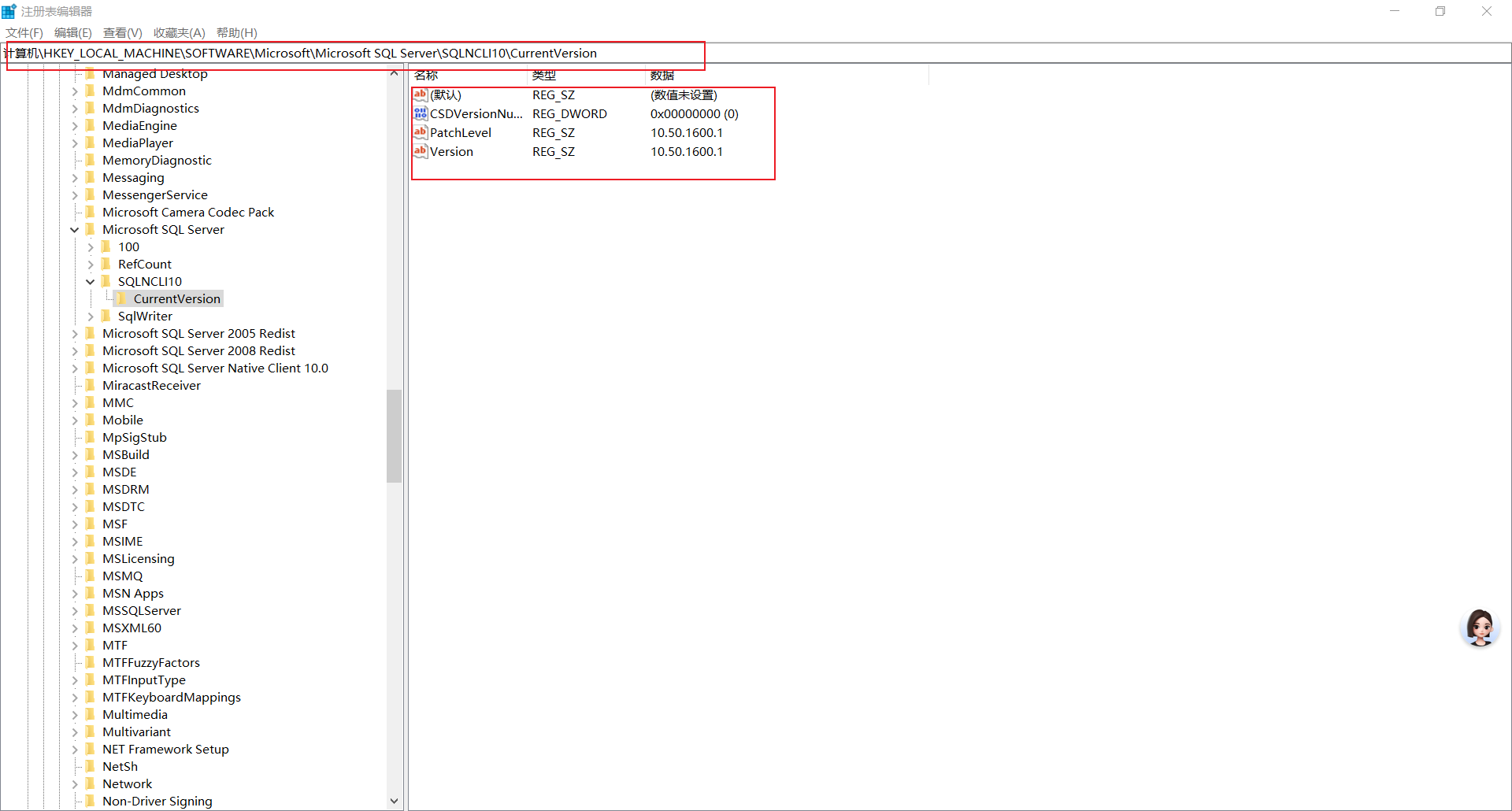Select the Microsoft SQL Server 2008 Redist key
1512x811 pixels.
click(x=198, y=350)
